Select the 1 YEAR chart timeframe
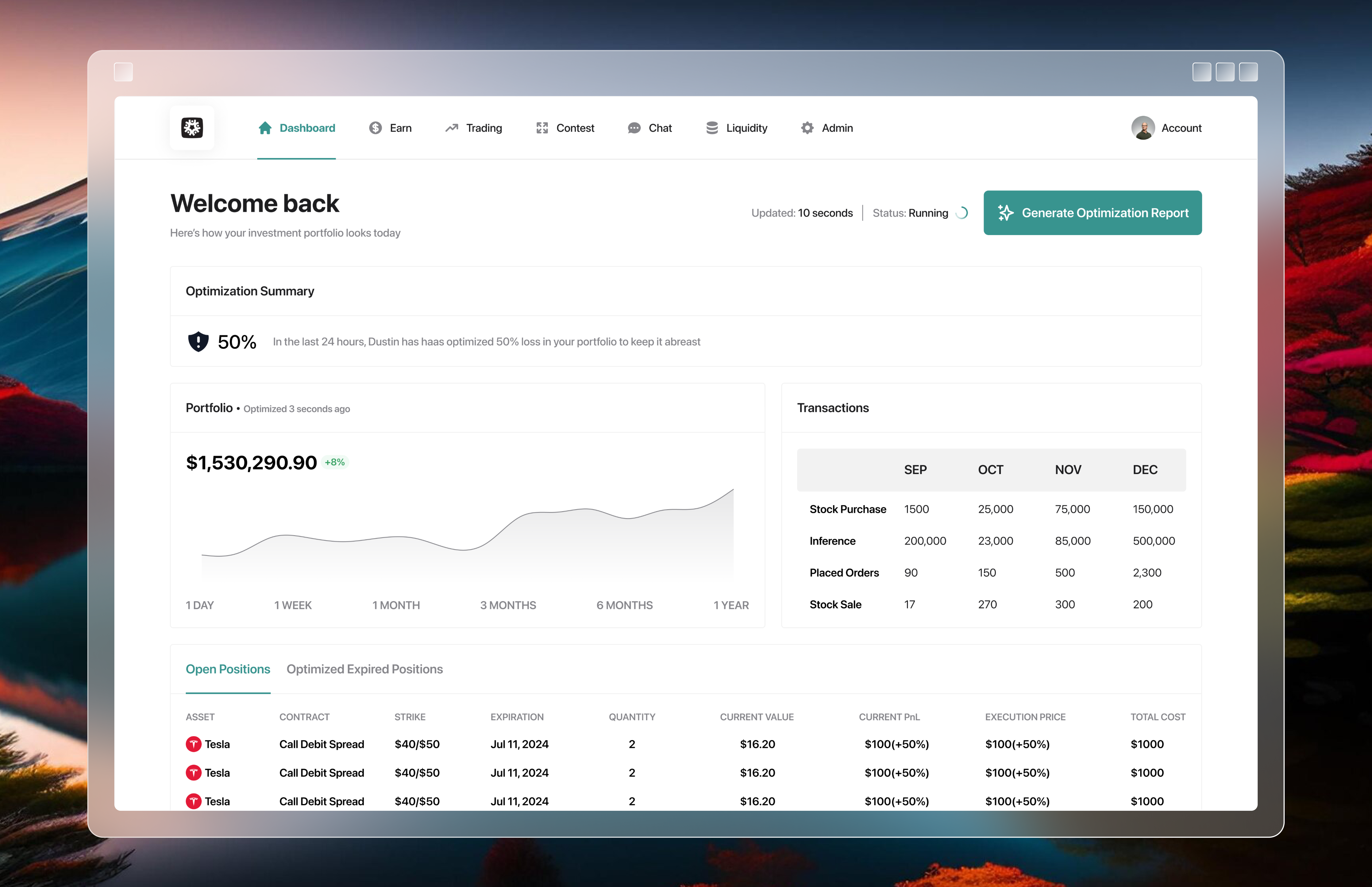The width and height of the screenshot is (1372, 887). 731,605
